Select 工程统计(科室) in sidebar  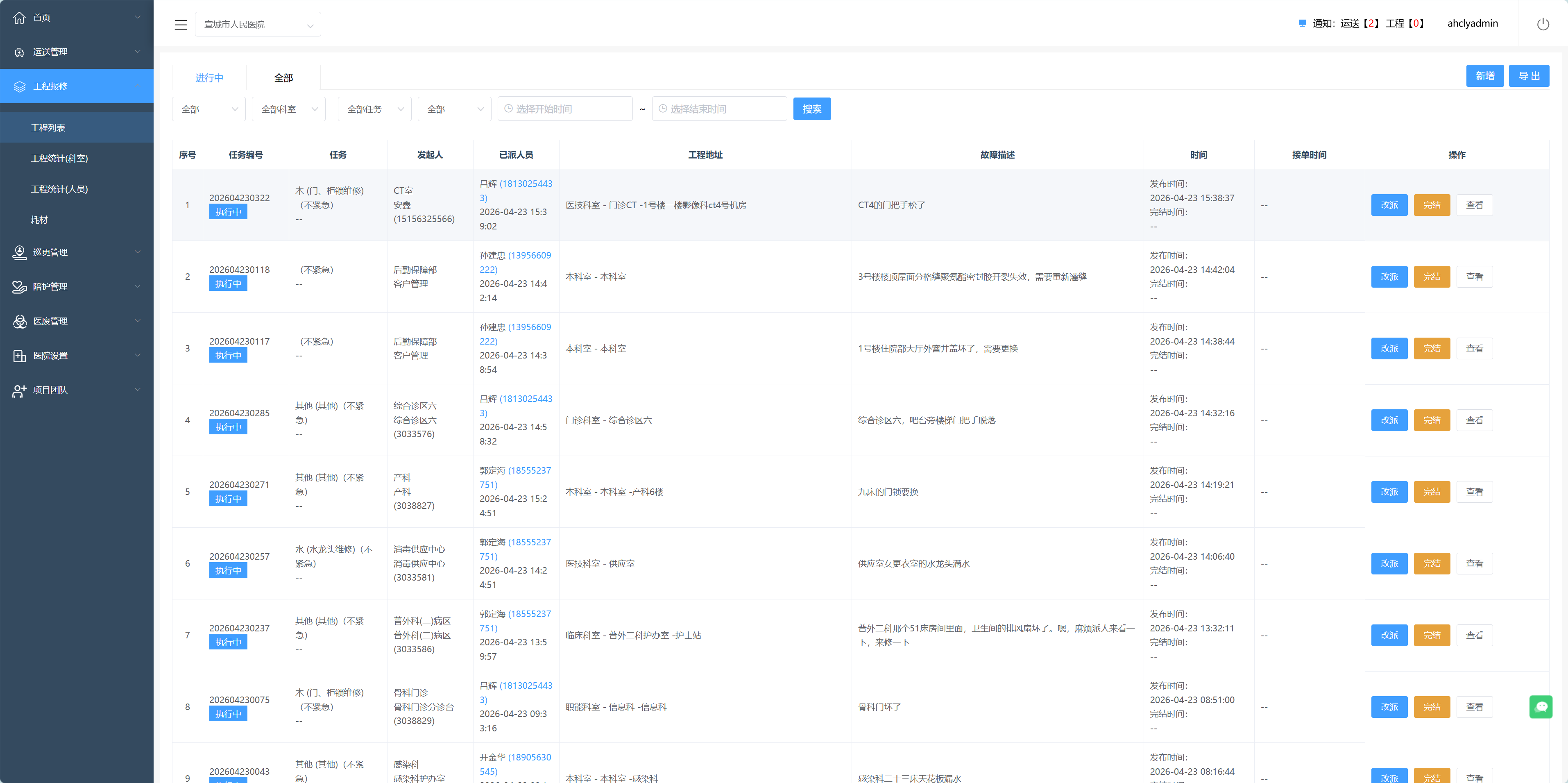[x=60, y=158]
